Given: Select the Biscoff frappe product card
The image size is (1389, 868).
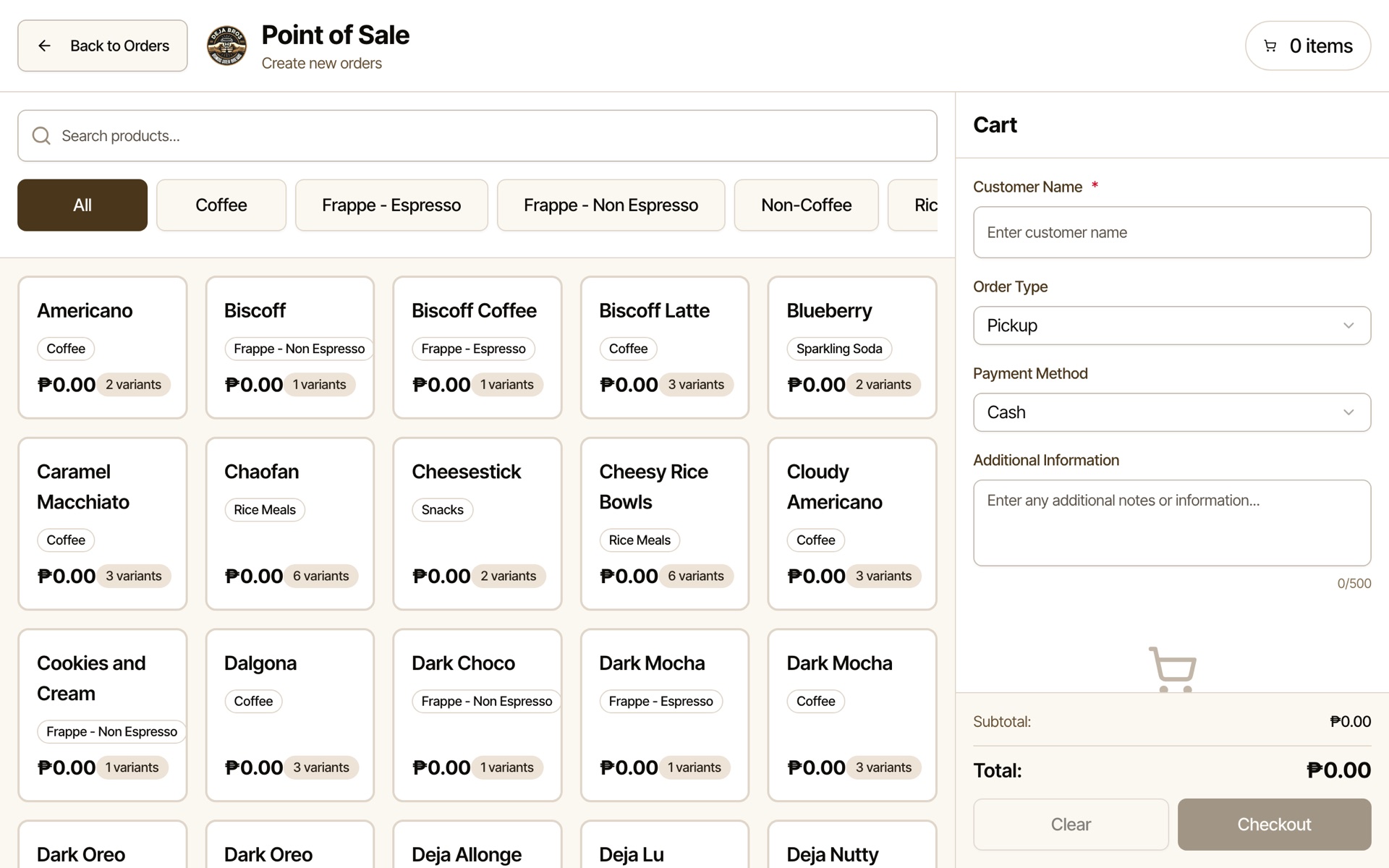Looking at the screenshot, I should (x=290, y=347).
